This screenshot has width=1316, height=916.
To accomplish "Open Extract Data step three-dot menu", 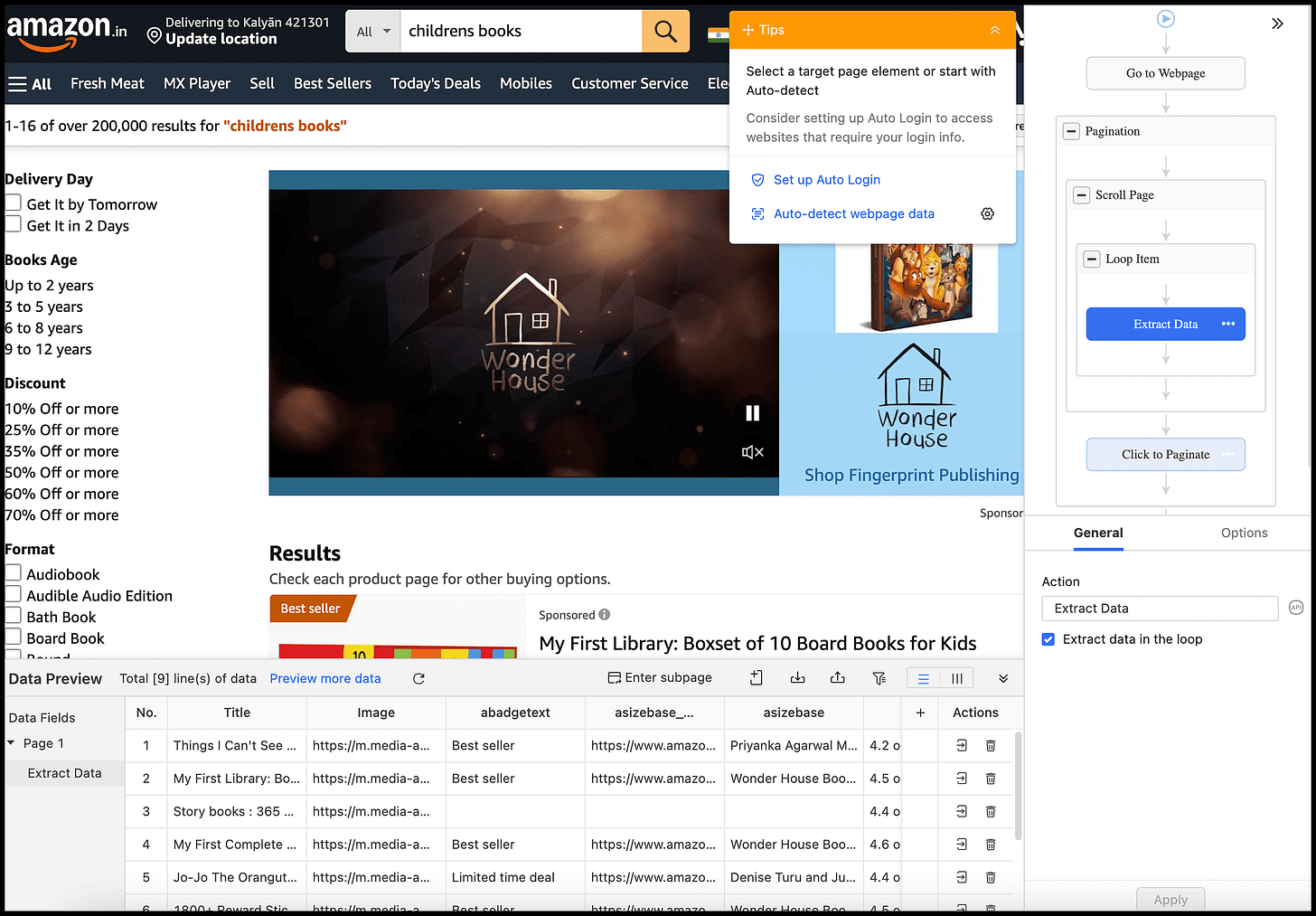I will [1227, 324].
